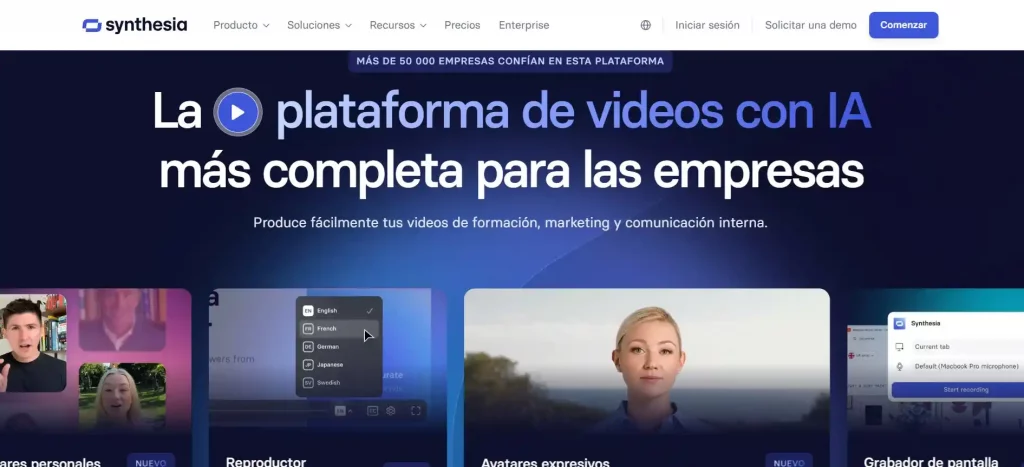Click the NUEVO badge on Avatares expresivos

789,462
